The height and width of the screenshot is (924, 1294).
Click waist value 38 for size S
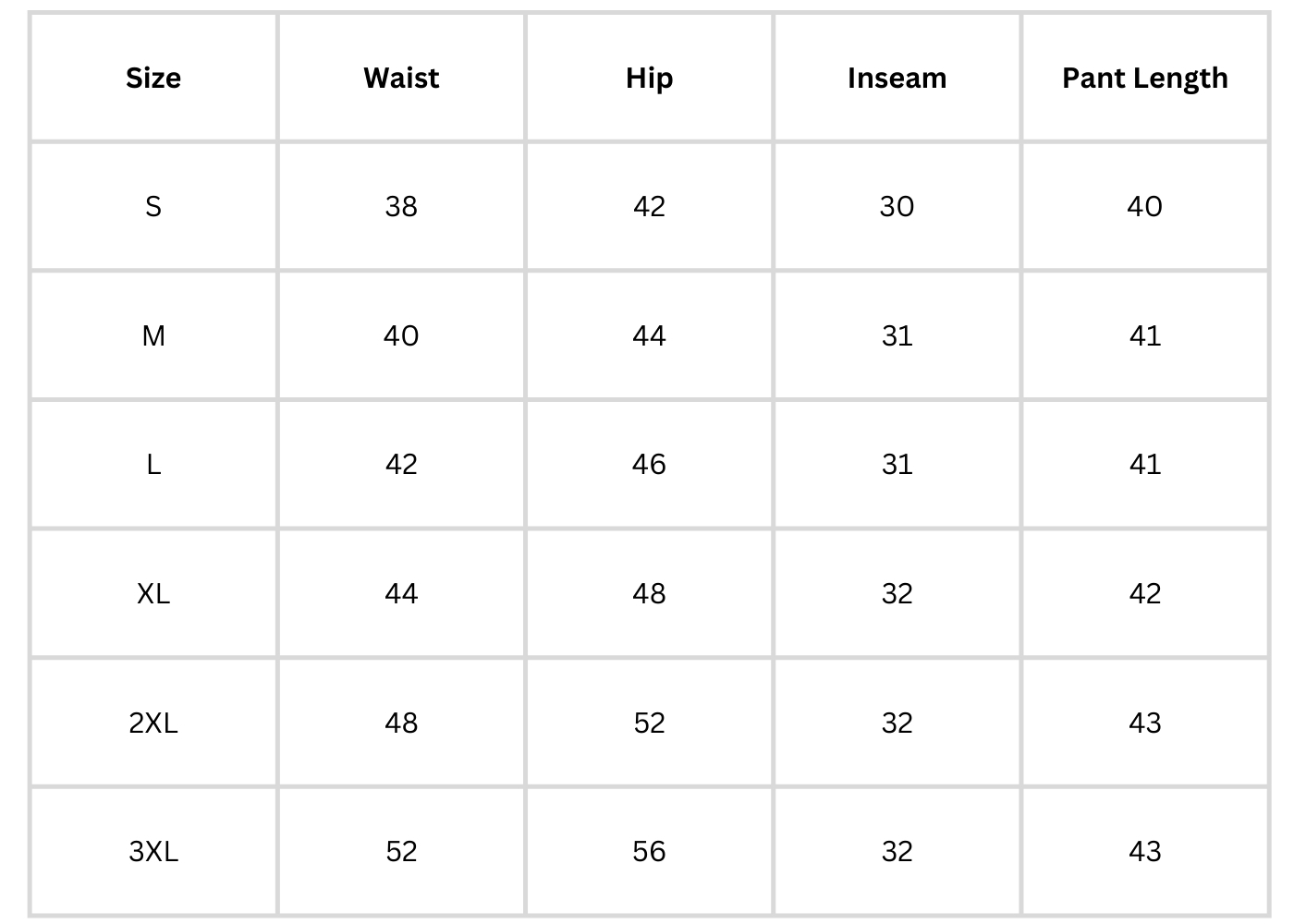click(401, 206)
